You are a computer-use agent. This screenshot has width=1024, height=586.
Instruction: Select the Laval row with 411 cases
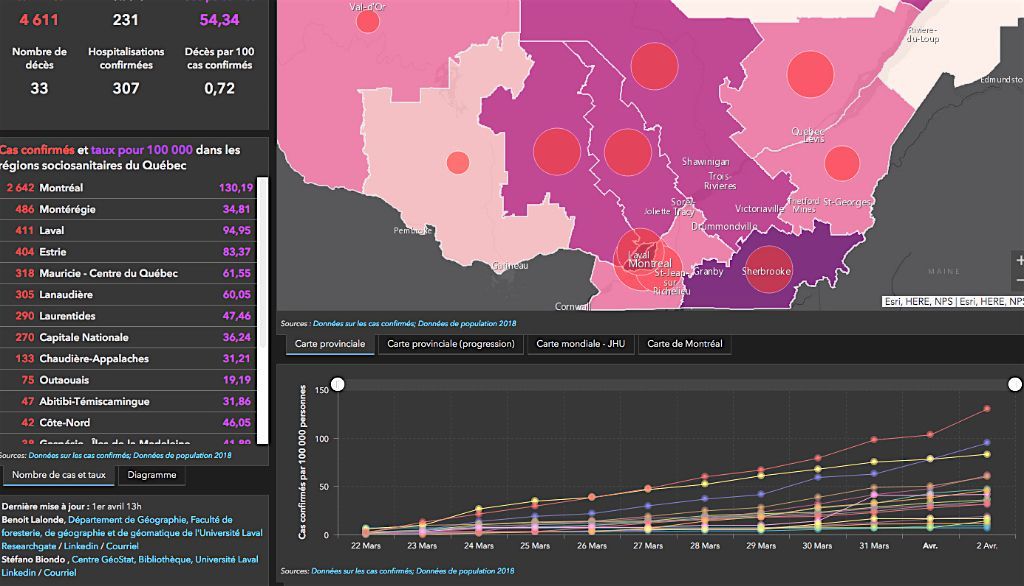[x=129, y=231]
